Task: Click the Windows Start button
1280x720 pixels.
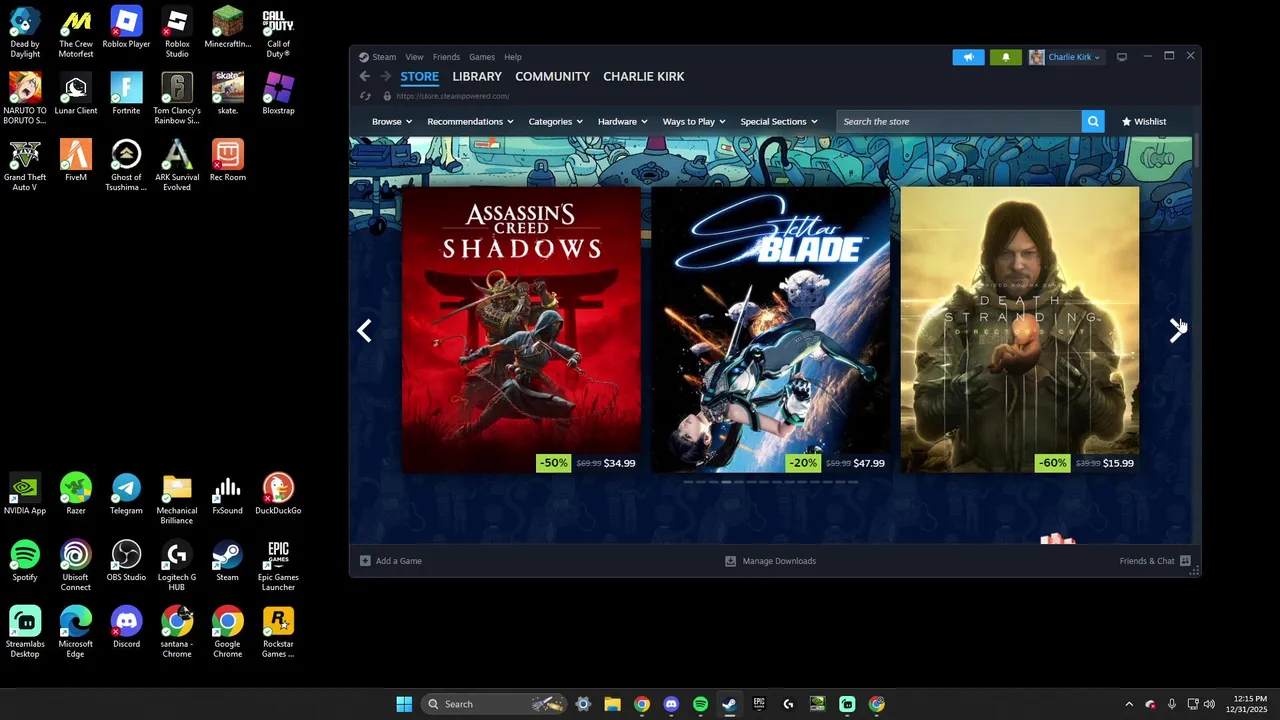Action: pyautogui.click(x=404, y=704)
